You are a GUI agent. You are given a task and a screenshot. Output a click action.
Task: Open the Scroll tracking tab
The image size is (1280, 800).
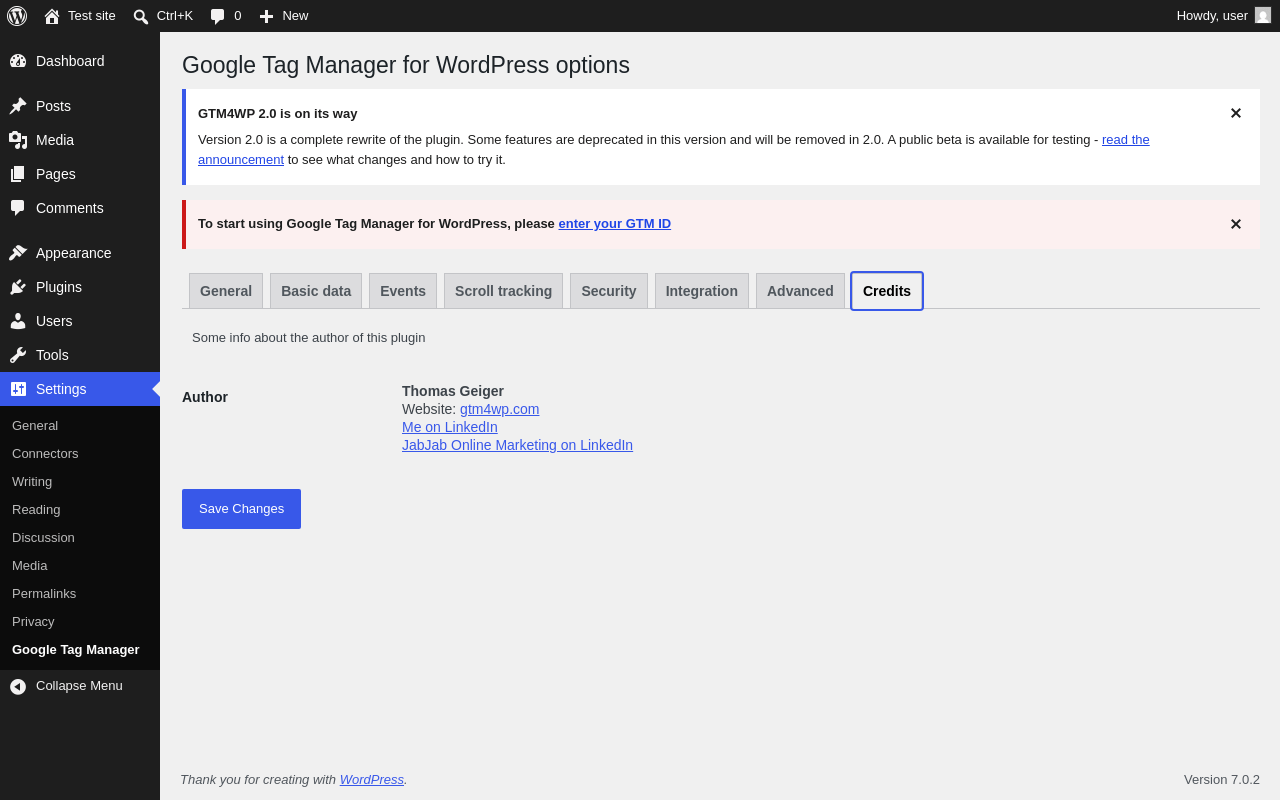pos(503,291)
